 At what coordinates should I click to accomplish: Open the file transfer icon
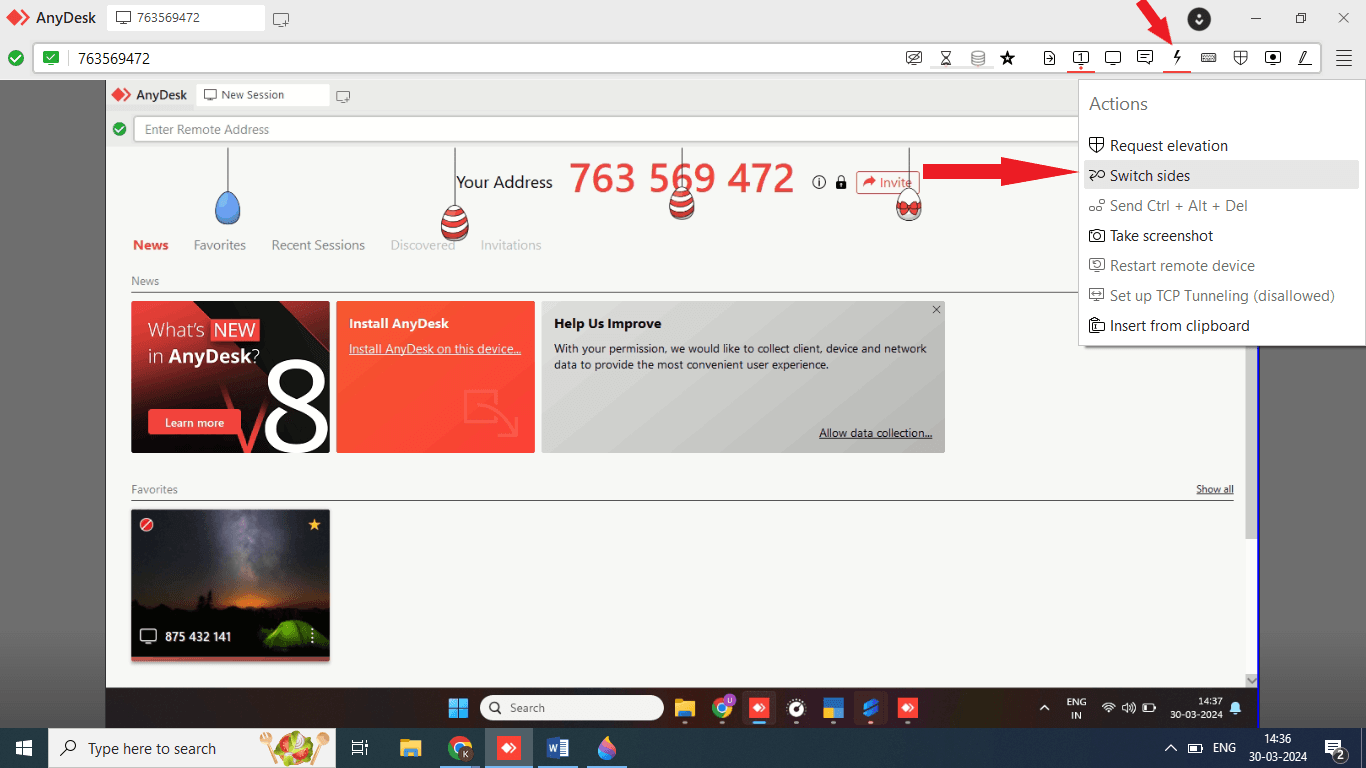point(1049,58)
